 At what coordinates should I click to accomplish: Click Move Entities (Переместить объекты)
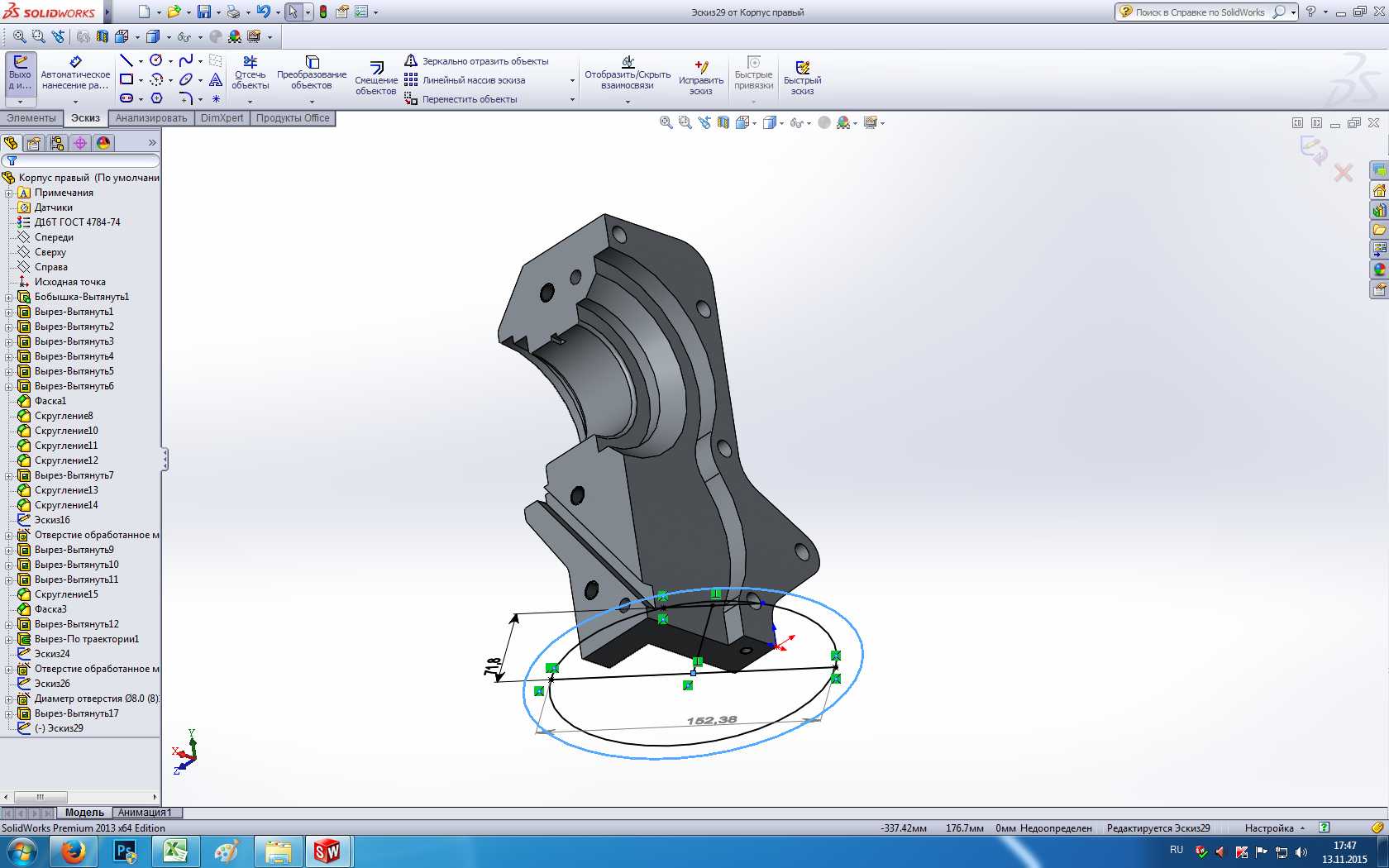[x=461, y=99]
